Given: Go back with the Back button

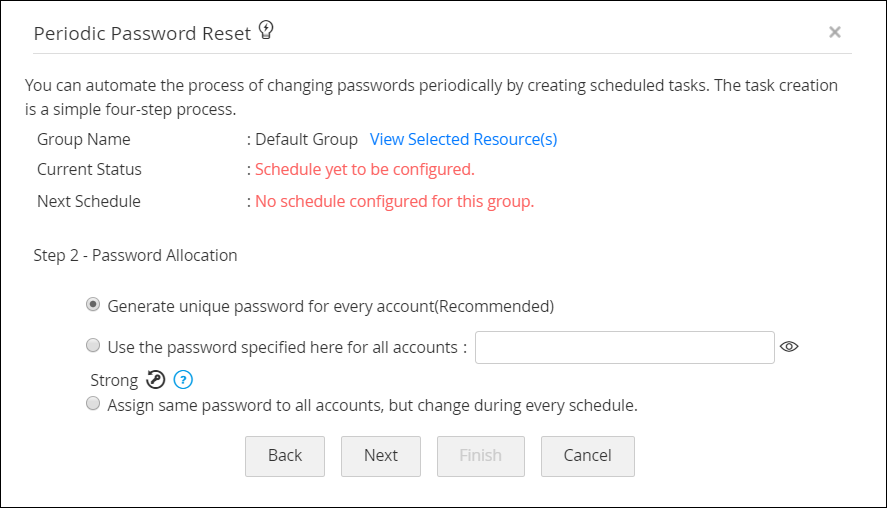Looking at the screenshot, I should pos(285,455).
